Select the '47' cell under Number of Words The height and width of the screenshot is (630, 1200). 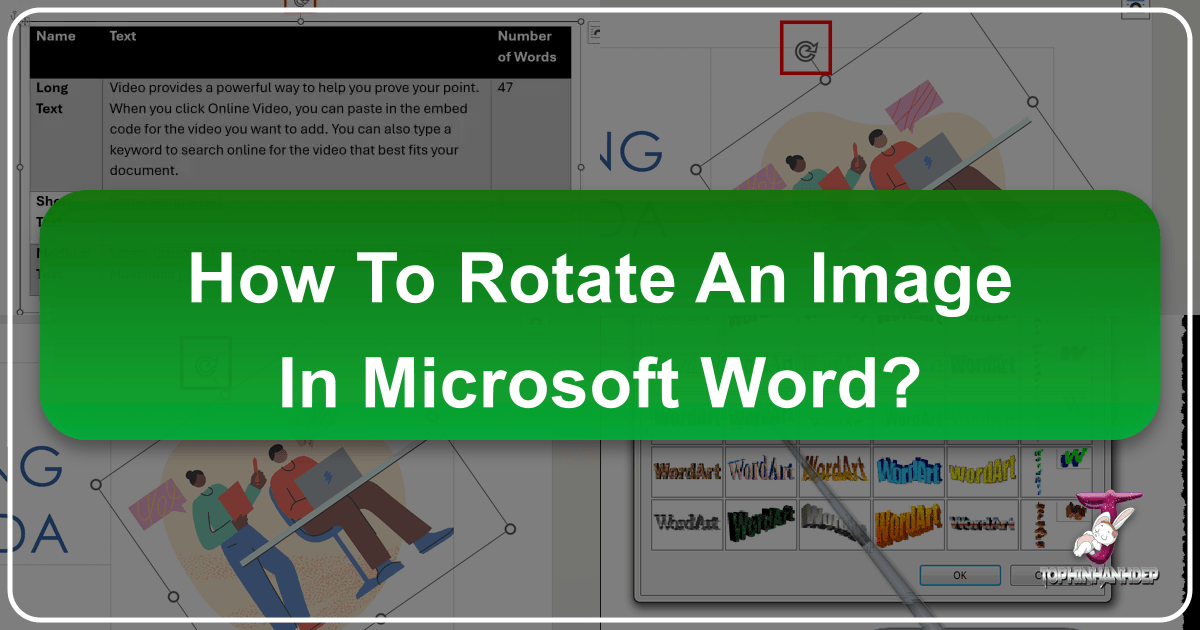506,88
